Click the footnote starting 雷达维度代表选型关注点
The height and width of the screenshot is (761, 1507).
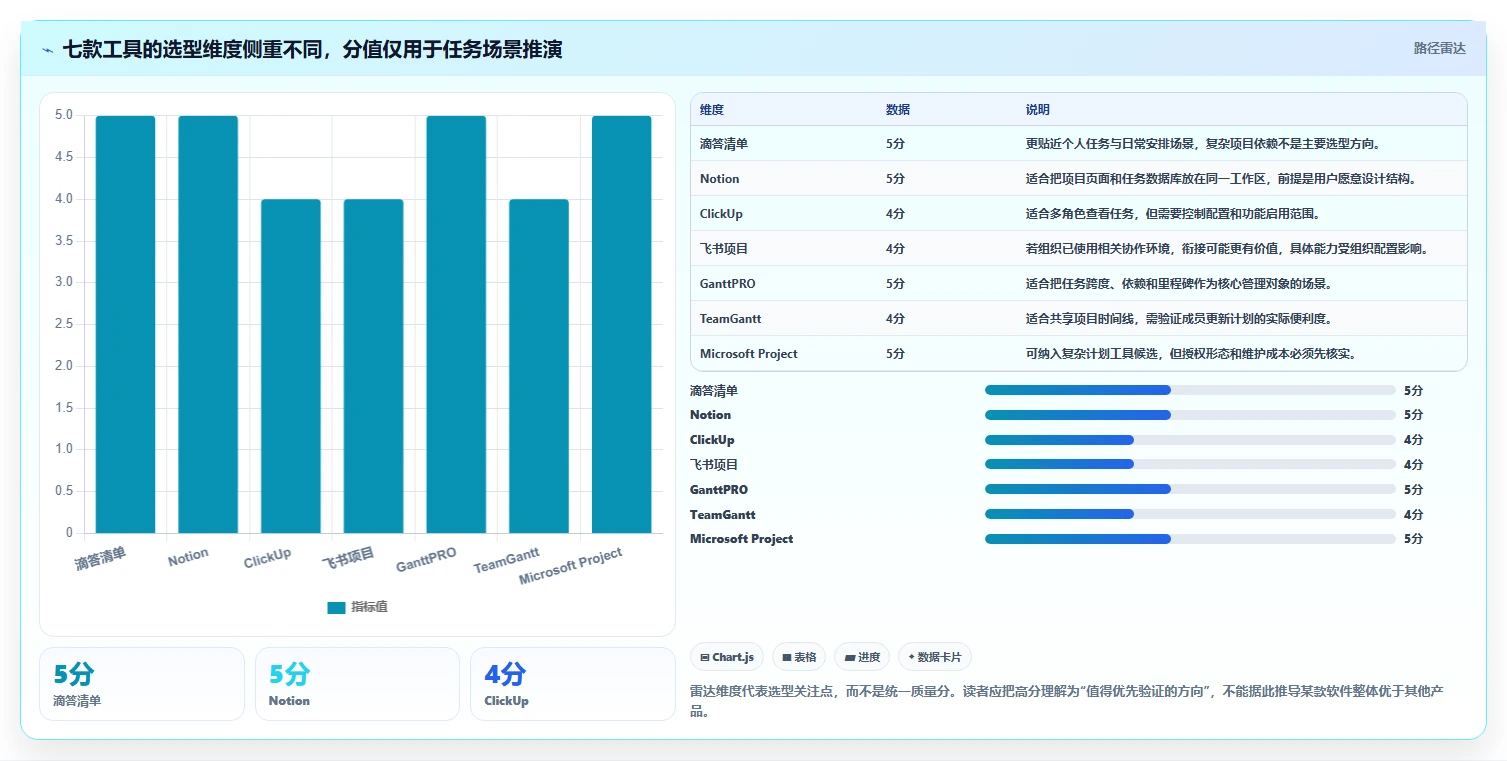pyautogui.click(x=1067, y=702)
